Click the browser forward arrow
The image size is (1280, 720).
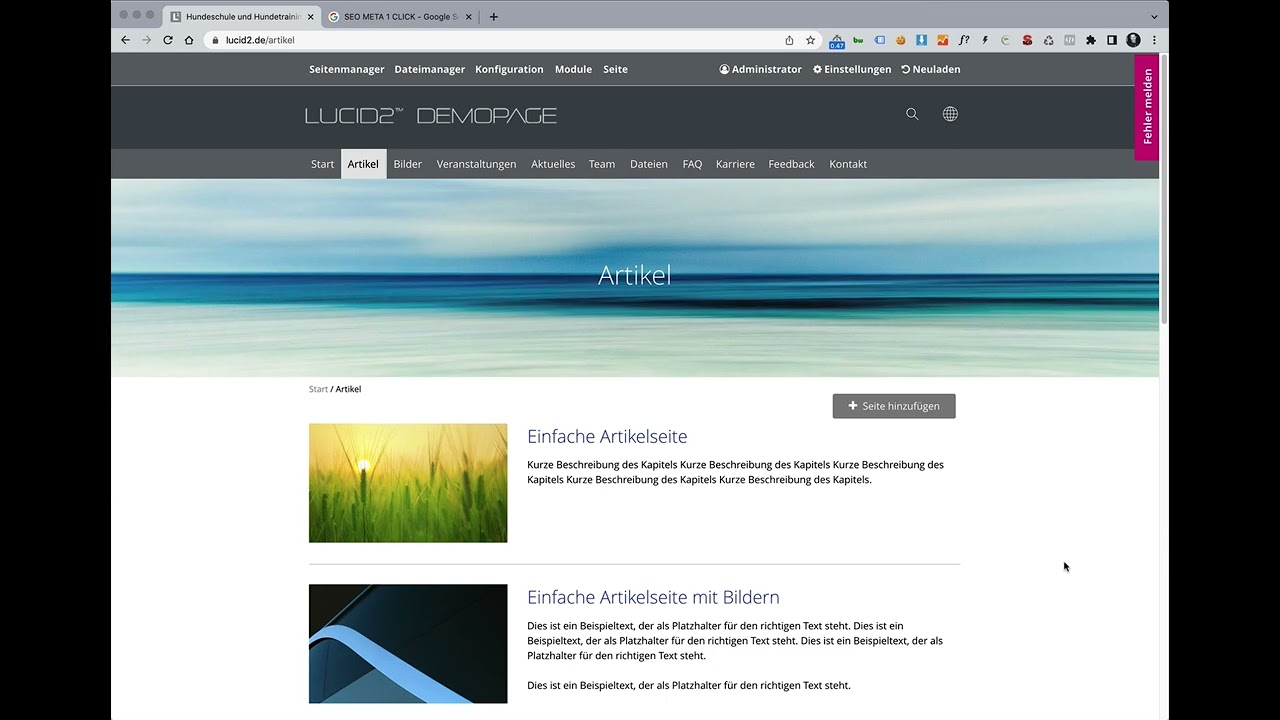click(146, 40)
